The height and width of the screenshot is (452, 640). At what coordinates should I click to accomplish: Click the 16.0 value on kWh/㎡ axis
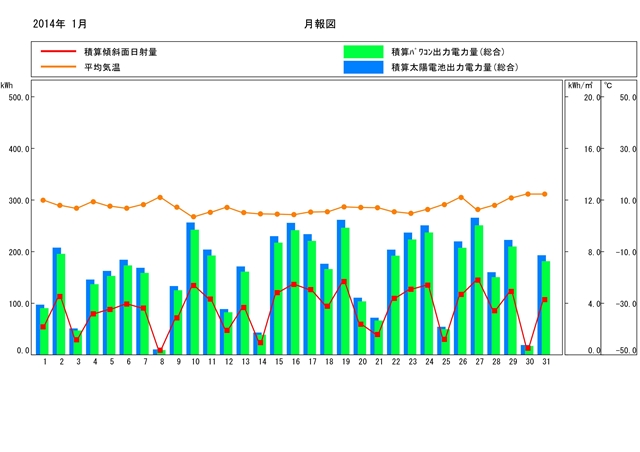tap(592, 149)
